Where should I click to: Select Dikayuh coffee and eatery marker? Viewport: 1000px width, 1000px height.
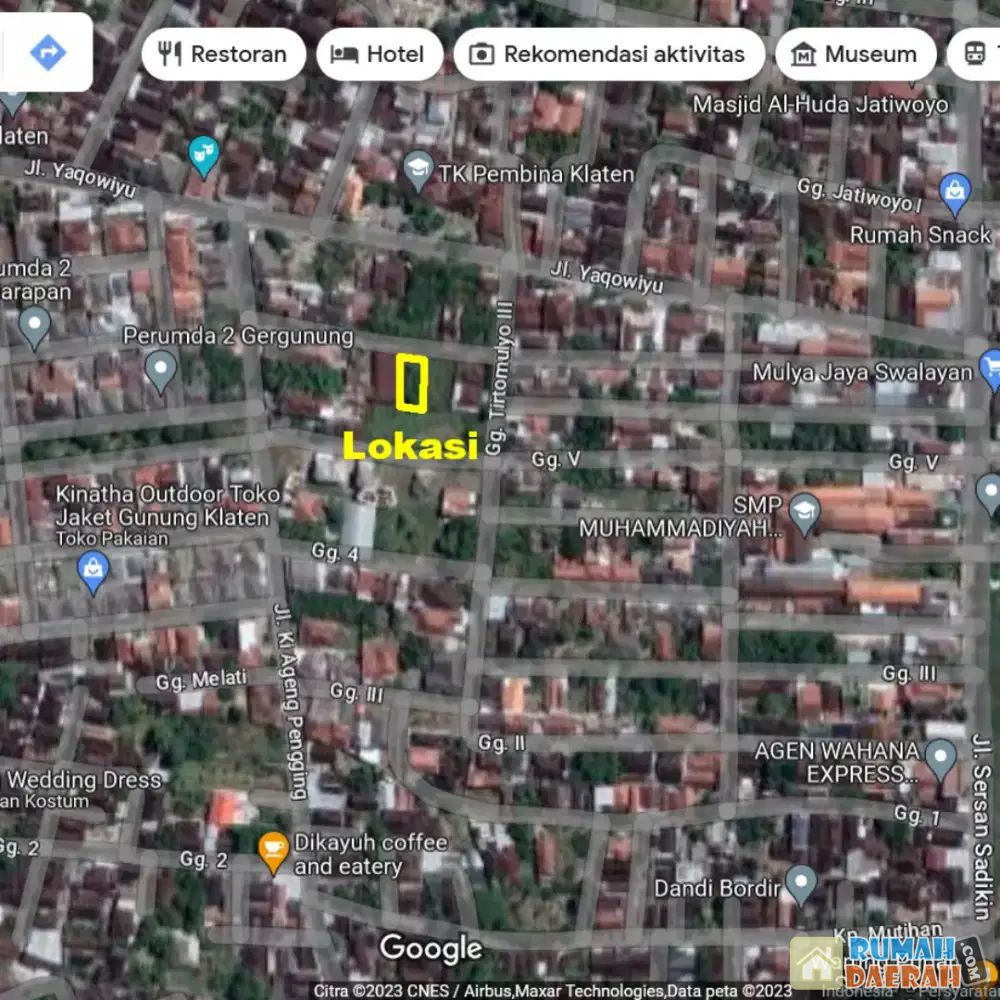(272, 852)
